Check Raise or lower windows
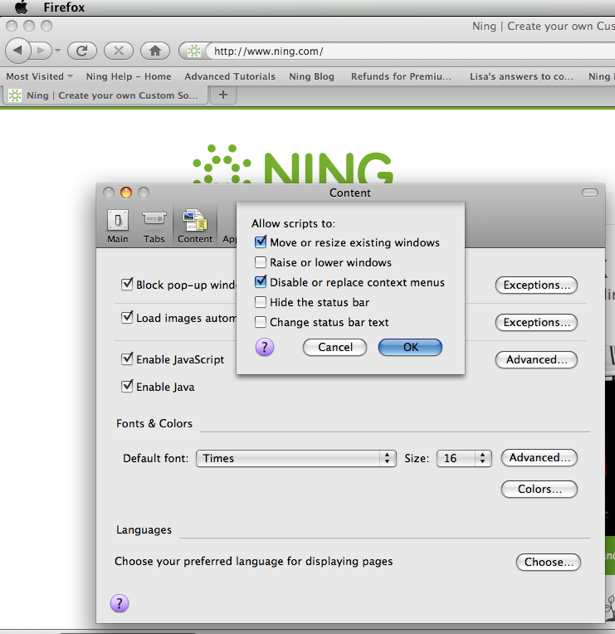 click(x=261, y=262)
